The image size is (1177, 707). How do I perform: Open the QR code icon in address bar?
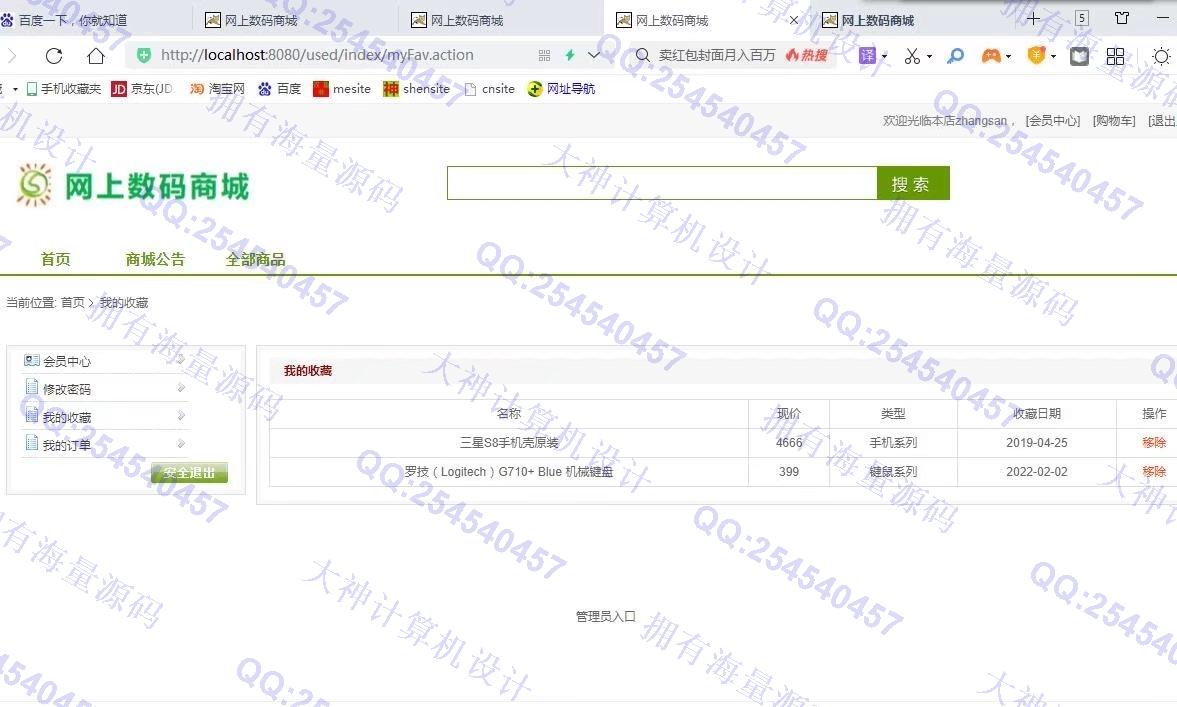tap(544, 55)
